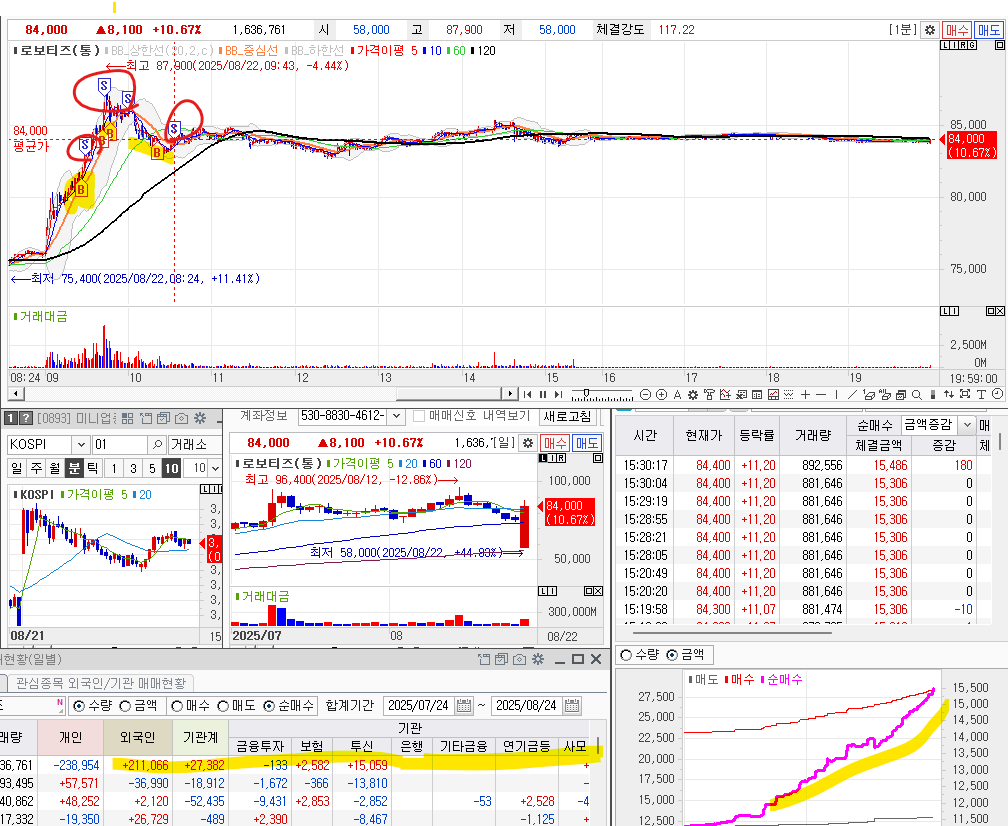1008x826 pixels.
Task: Click the camera icon in the 미니업종 window title
Action: click(181, 418)
